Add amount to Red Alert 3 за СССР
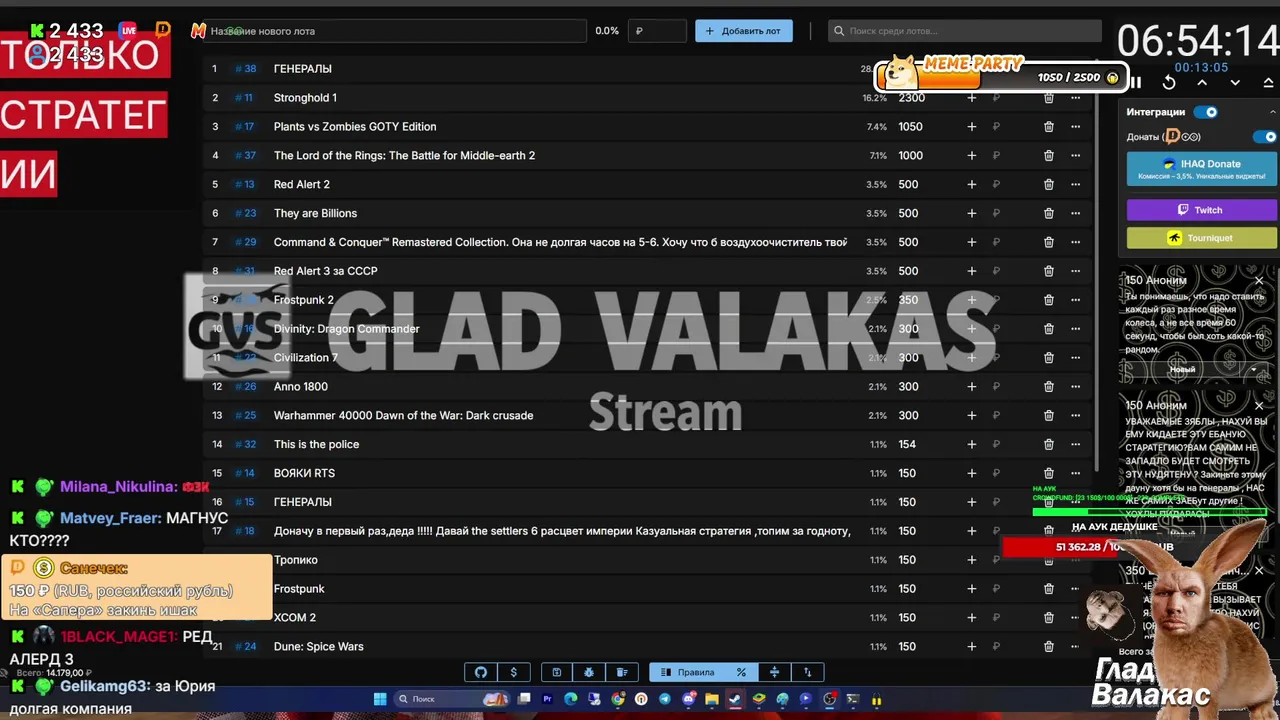The height and width of the screenshot is (720, 1280). coord(971,271)
